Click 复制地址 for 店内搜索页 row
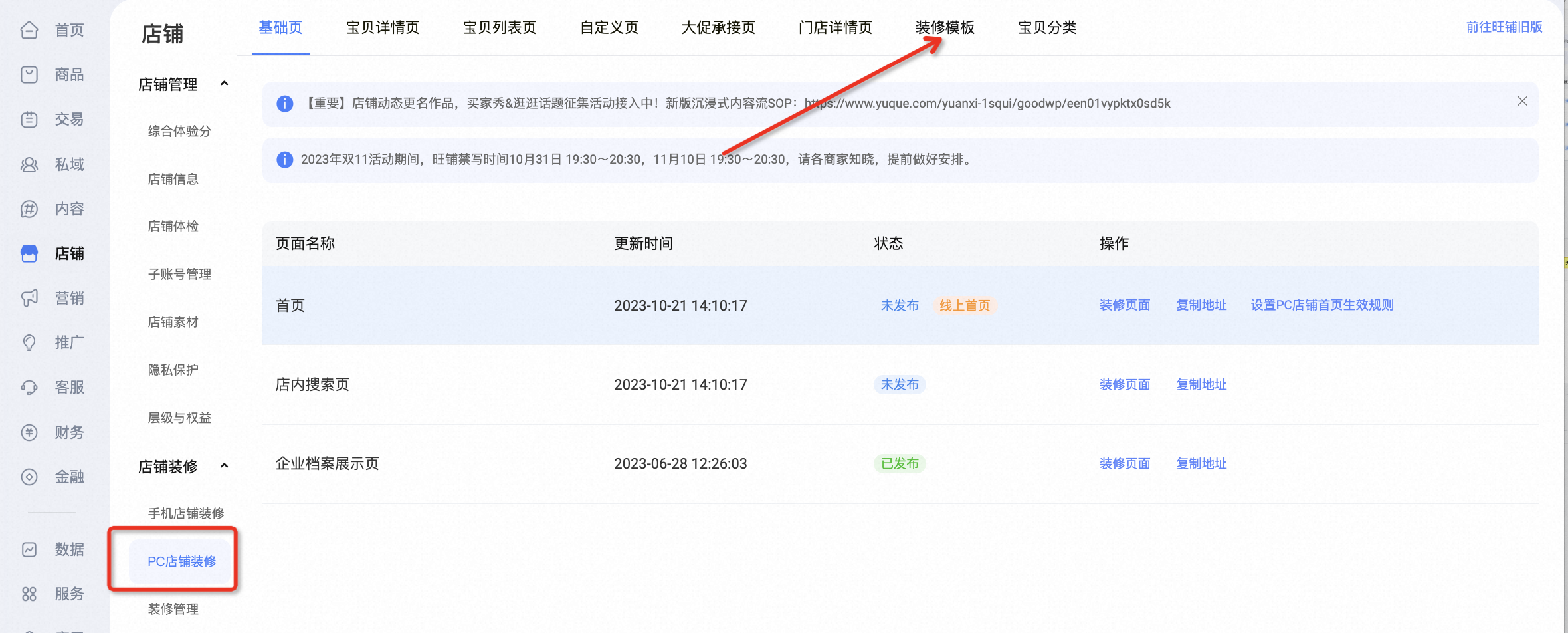This screenshot has width=1568, height=633. (1201, 384)
